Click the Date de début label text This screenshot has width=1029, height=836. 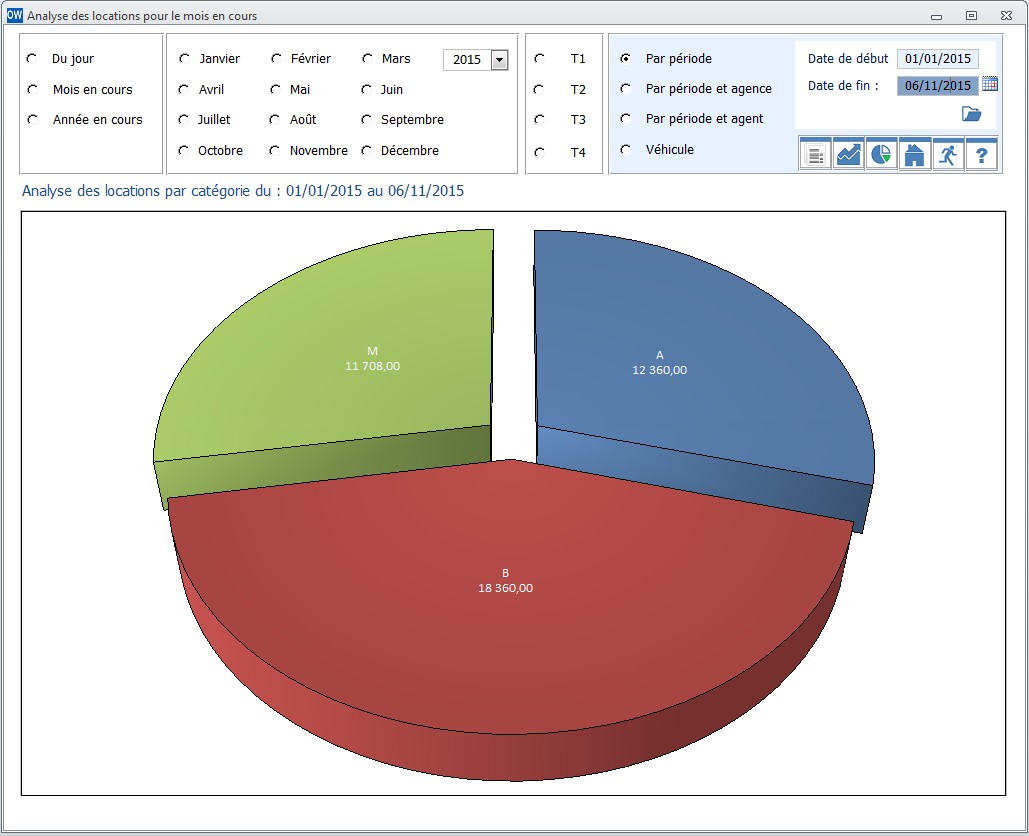click(848, 58)
